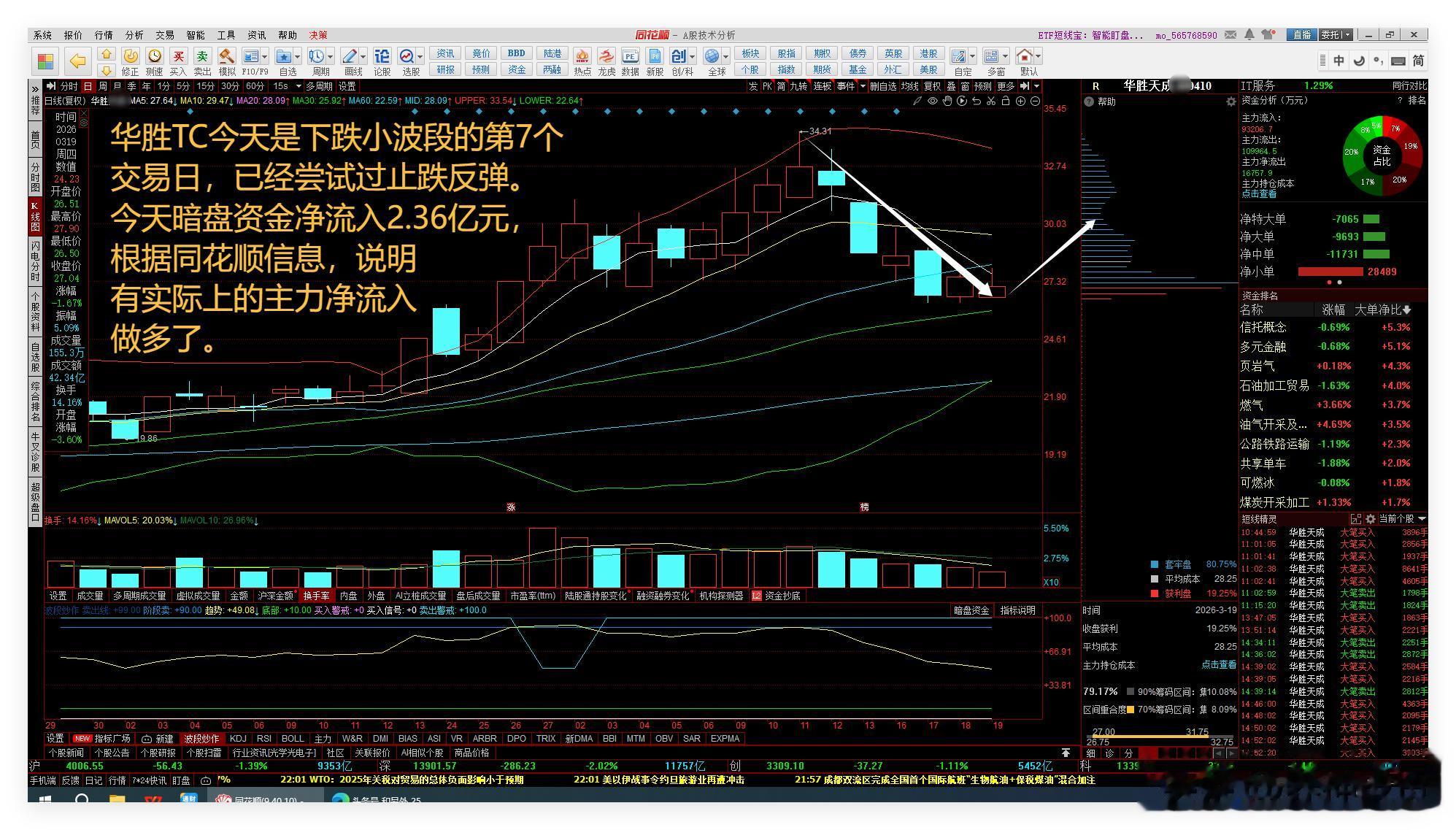1456x830 pixels.
Task: Click the zoom-in plus circle chart icon
Action: point(1020,101)
